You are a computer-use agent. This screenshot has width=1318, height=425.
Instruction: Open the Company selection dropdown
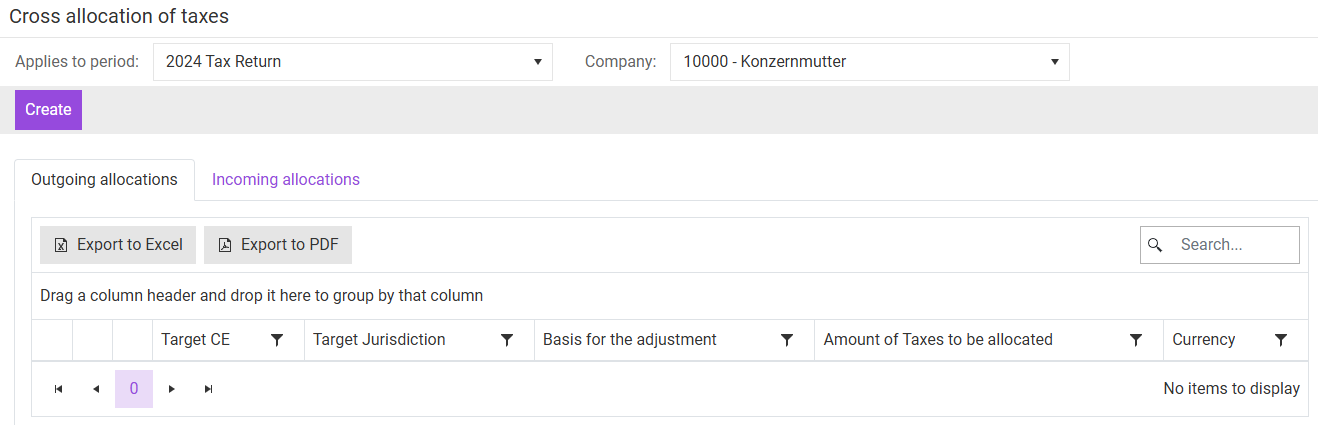tap(869, 62)
